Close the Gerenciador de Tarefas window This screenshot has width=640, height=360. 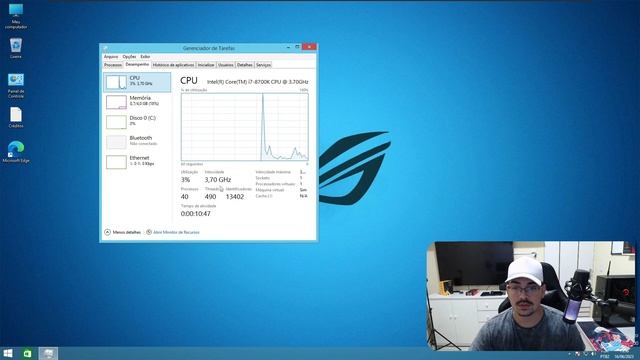point(309,47)
